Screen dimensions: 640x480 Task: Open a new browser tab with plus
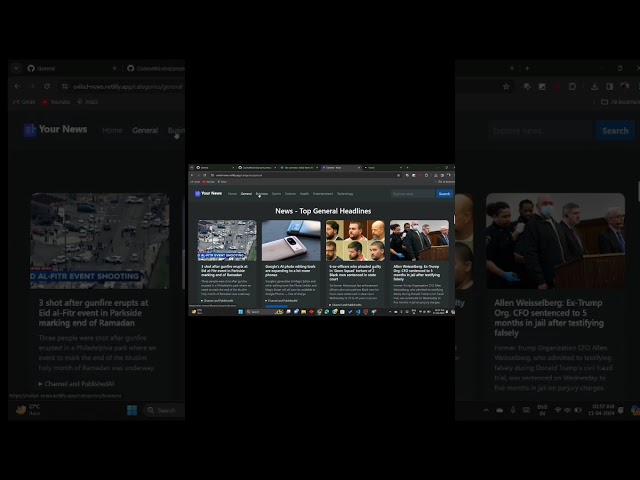point(407,167)
